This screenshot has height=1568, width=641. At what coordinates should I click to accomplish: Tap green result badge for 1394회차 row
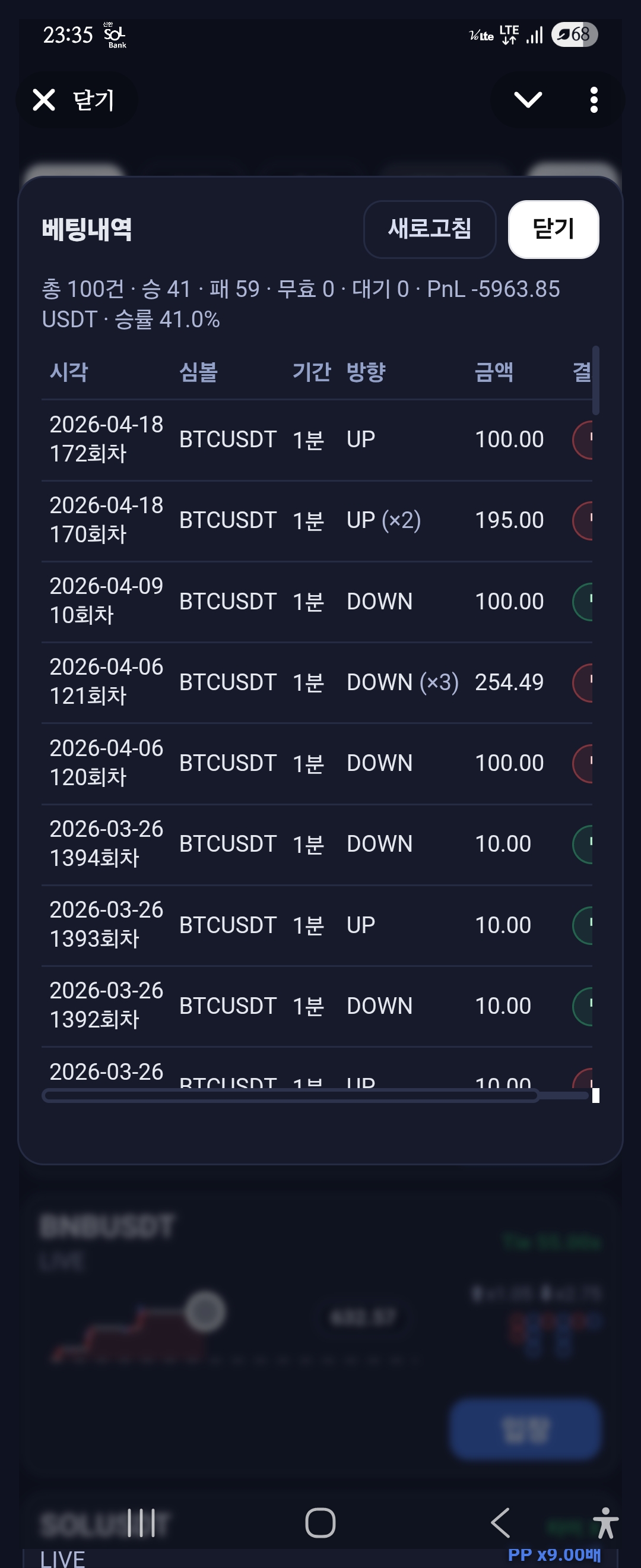coord(583,844)
